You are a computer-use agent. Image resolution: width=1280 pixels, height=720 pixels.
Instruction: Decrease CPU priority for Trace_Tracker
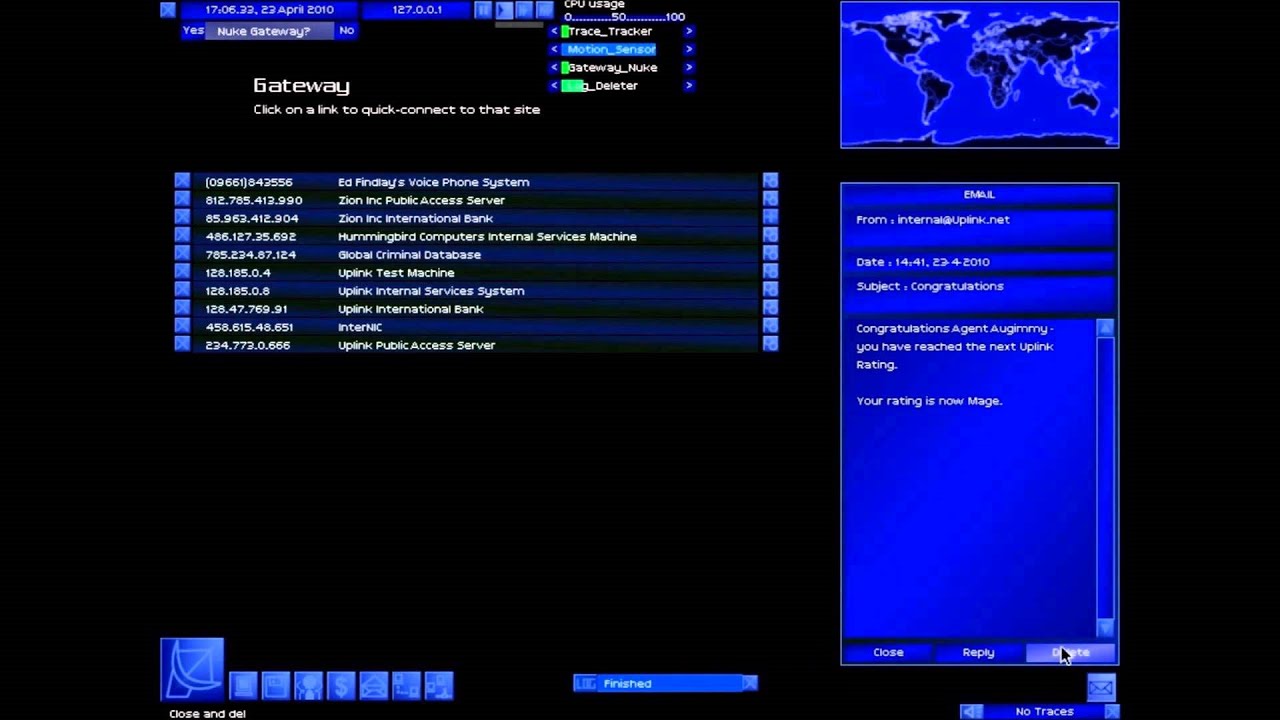[x=554, y=31]
